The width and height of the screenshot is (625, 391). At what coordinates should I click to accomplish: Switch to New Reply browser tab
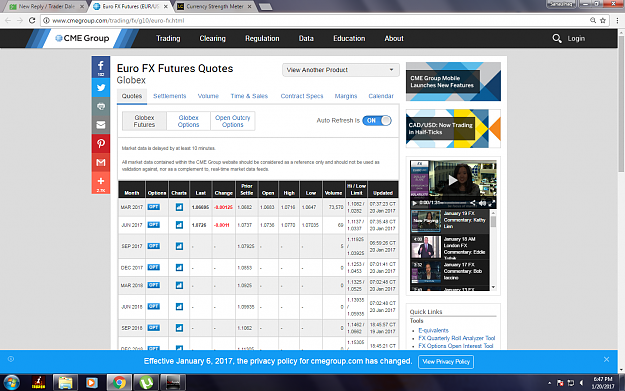pos(47,6)
